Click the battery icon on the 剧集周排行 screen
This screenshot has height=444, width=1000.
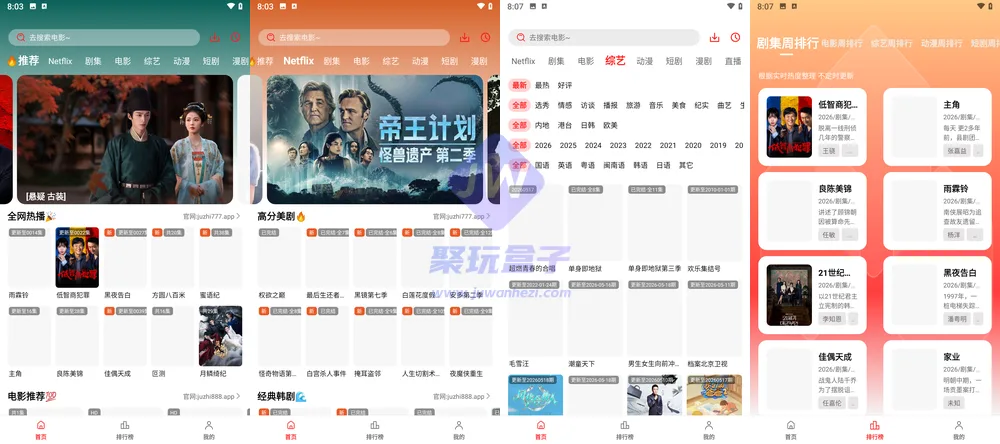pos(990,6)
